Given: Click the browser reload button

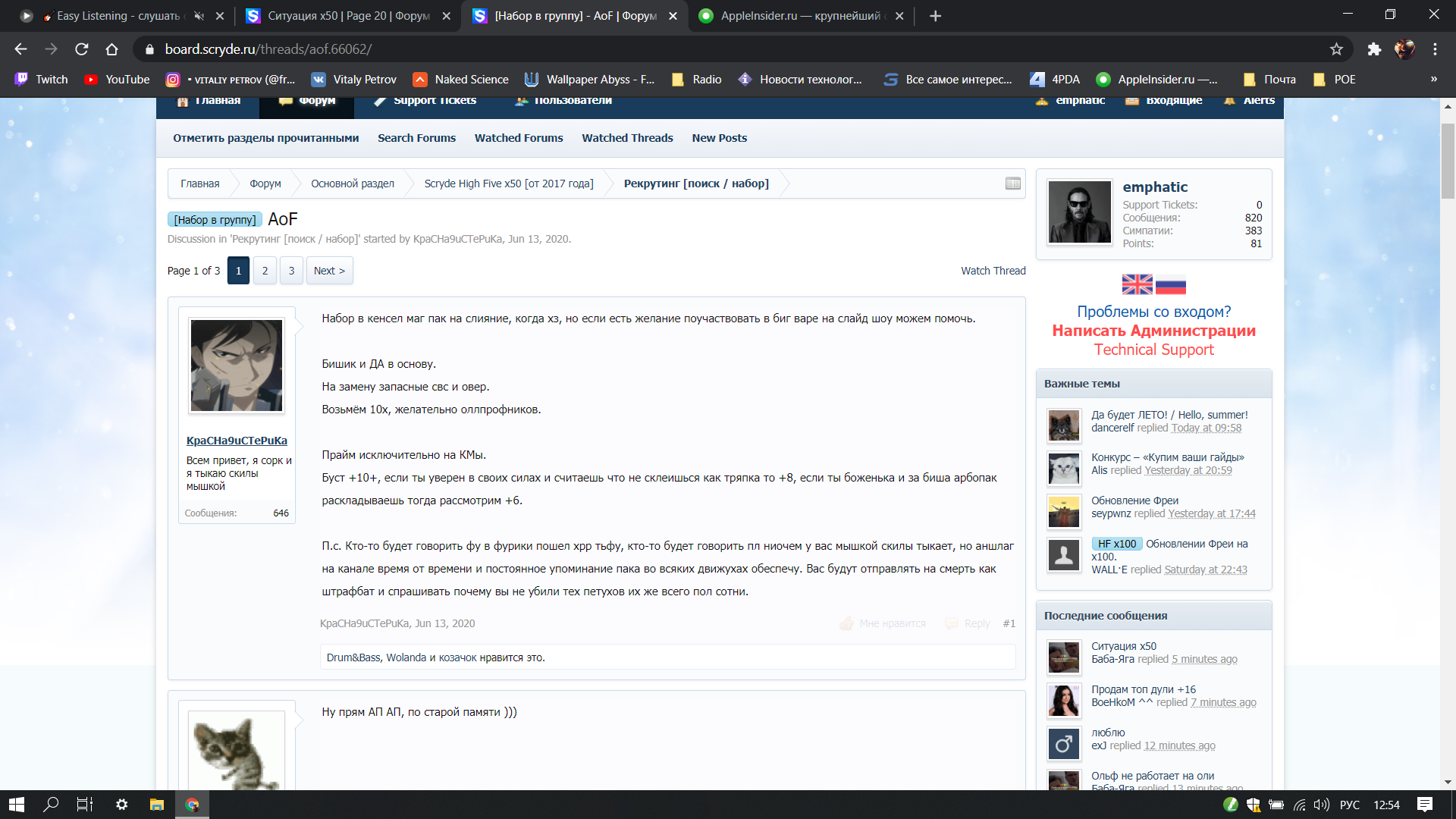Looking at the screenshot, I should click(x=82, y=49).
